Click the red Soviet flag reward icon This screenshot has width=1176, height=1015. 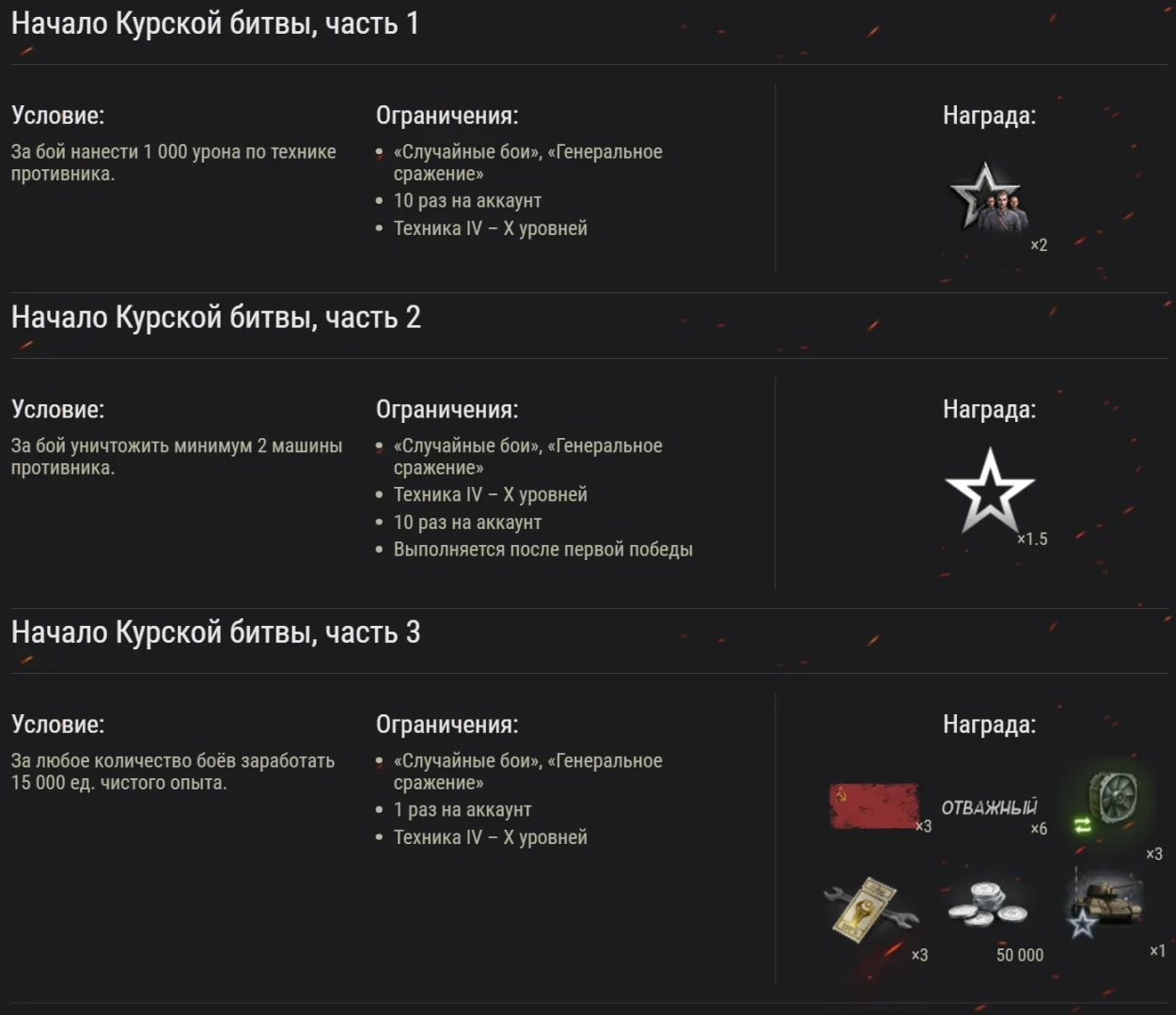(x=874, y=805)
